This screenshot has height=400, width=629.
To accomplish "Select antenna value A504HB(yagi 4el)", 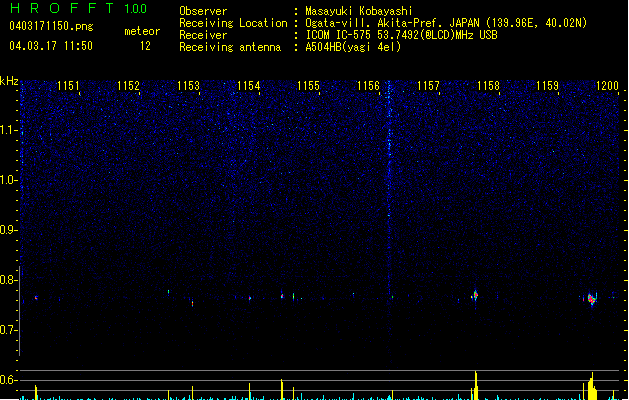I will (353, 47).
